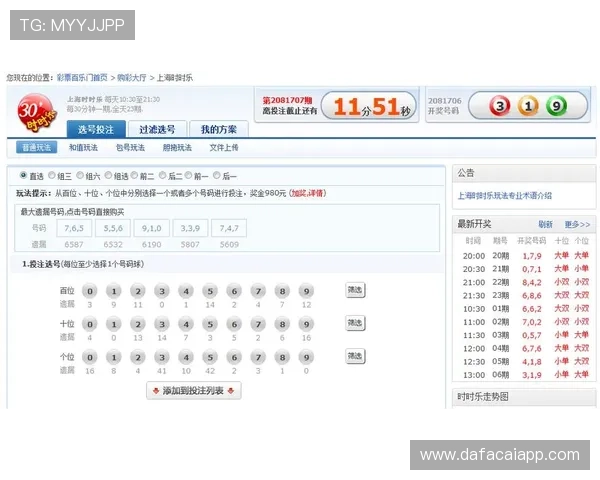Select ball 2 in the 十位 row

pos(138,324)
